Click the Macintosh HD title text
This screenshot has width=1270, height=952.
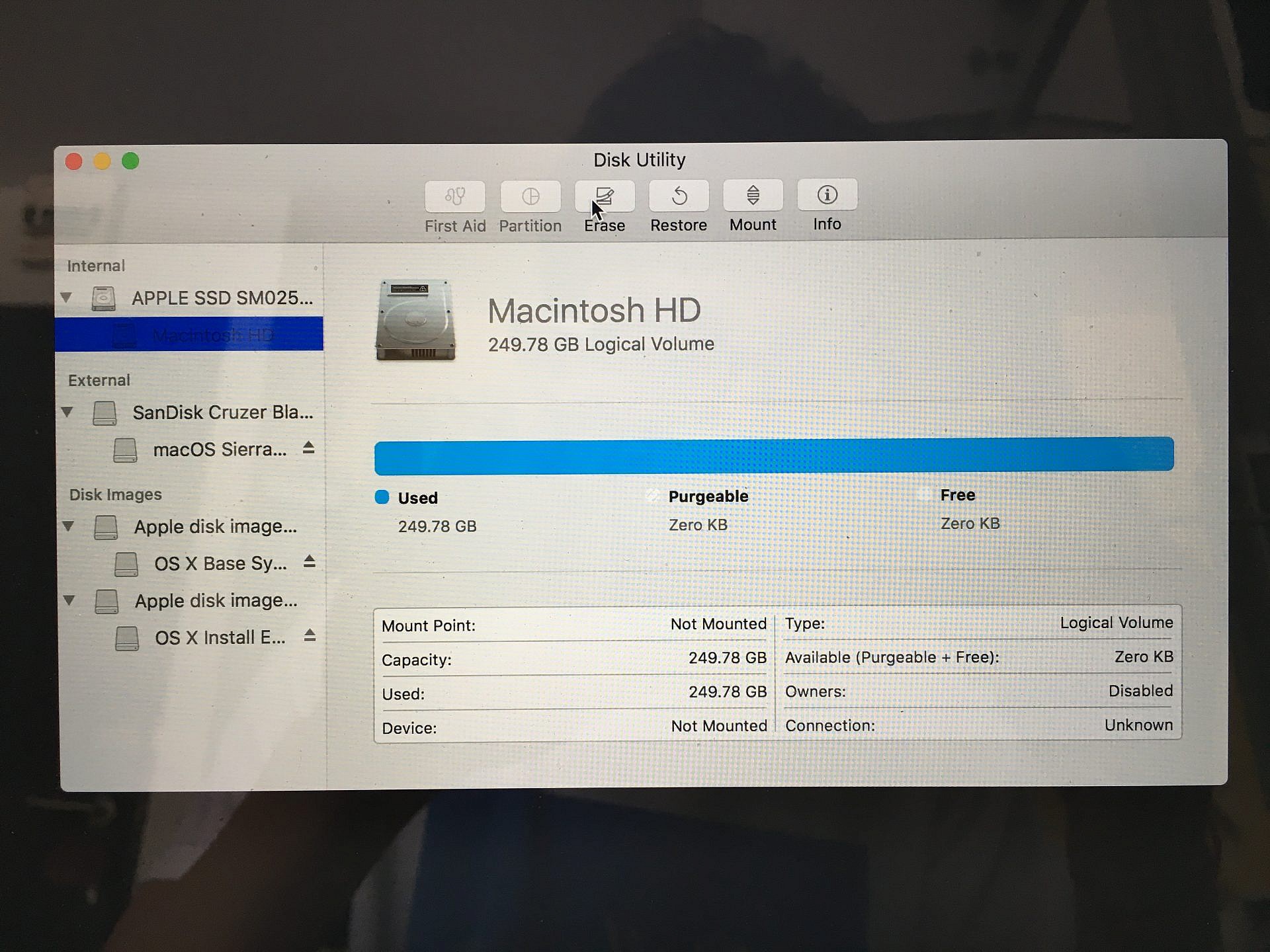coord(594,311)
